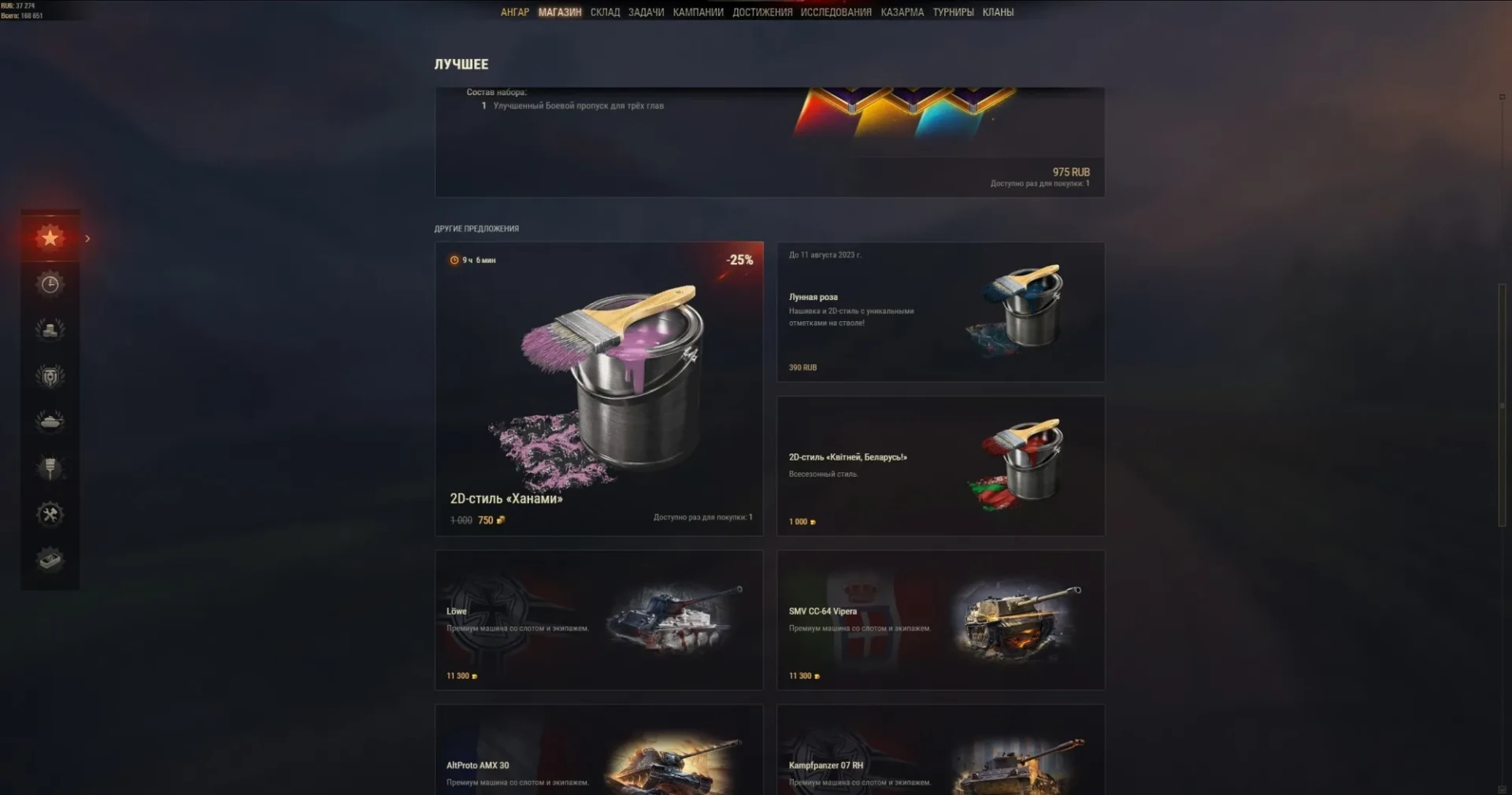Open the 2D-стиль «Ханами» discounted offer

pyautogui.click(x=599, y=389)
